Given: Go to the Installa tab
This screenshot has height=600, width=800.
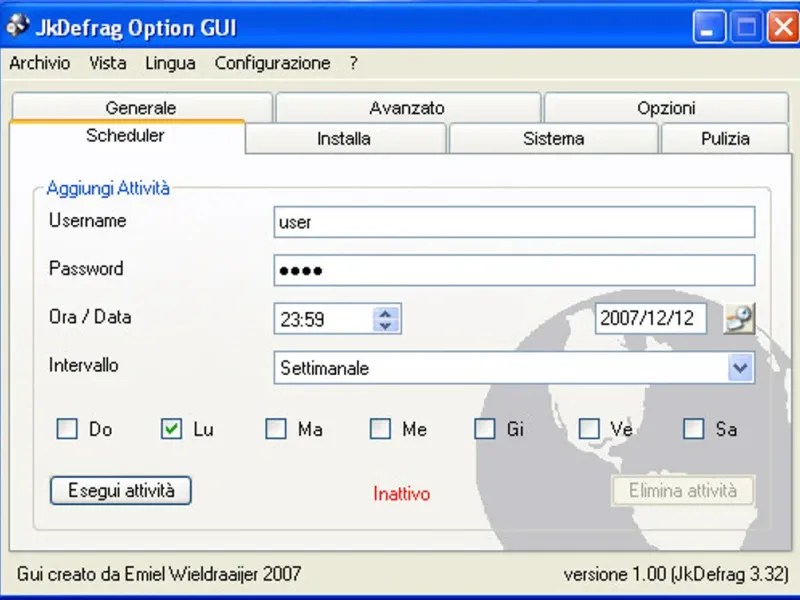Looking at the screenshot, I should (344, 138).
